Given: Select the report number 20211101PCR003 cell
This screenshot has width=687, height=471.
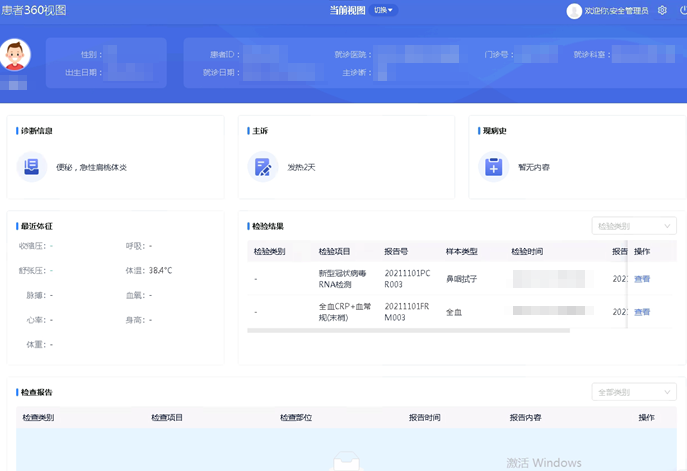Looking at the screenshot, I should pos(407,279).
